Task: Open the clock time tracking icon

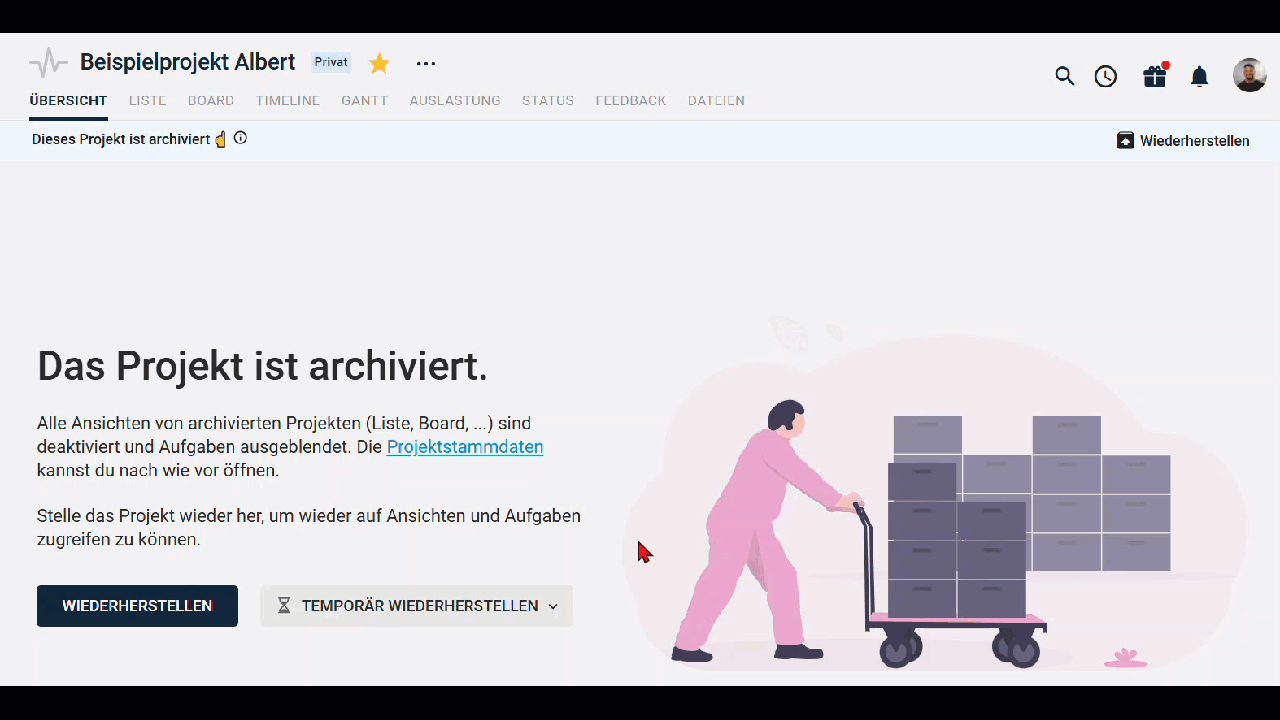Action: point(1105,76)
